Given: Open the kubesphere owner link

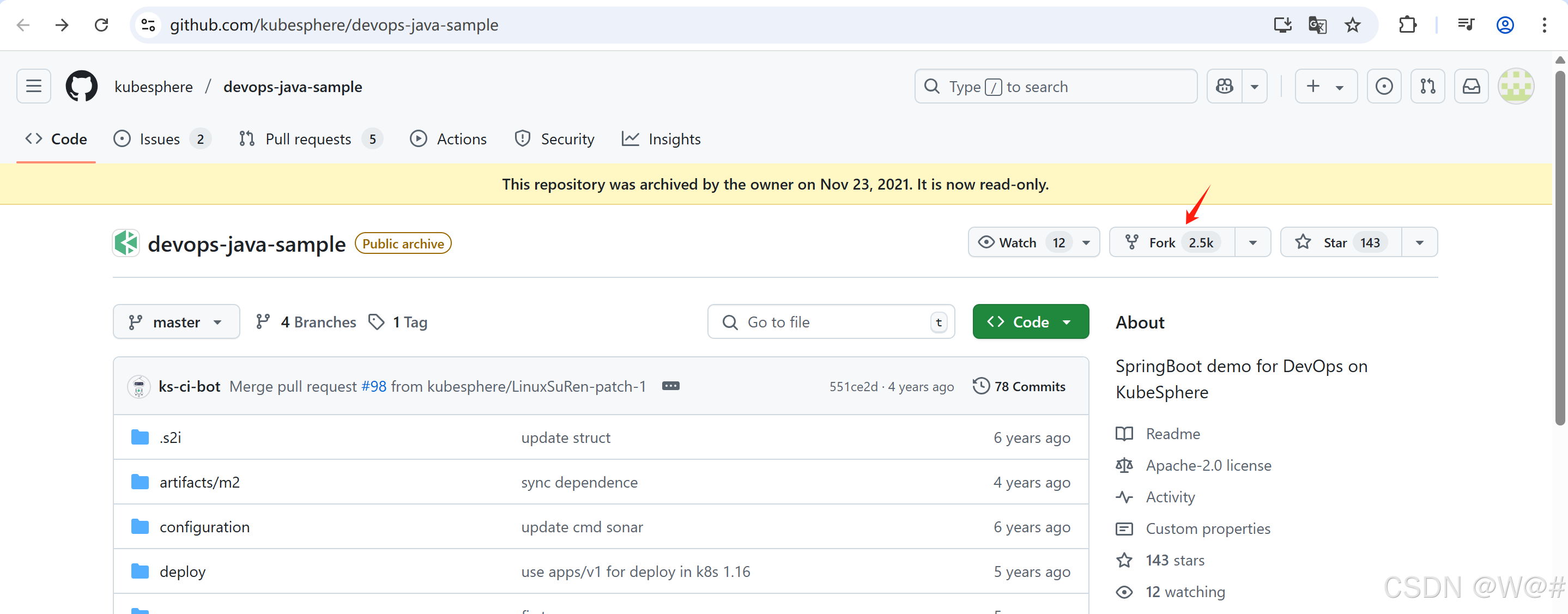Looking at the screenshot, I should (x=153, y=87).
